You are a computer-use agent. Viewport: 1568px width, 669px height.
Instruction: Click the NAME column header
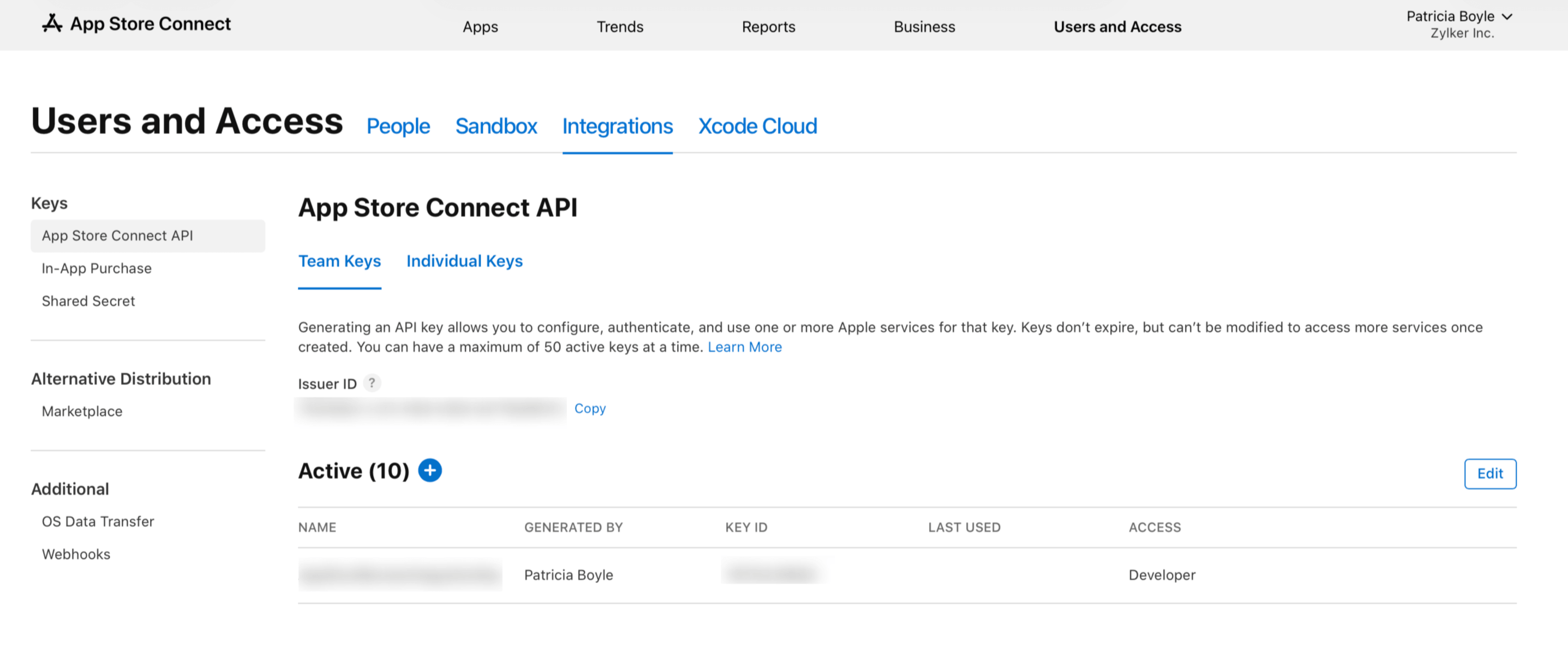(317, 527)
